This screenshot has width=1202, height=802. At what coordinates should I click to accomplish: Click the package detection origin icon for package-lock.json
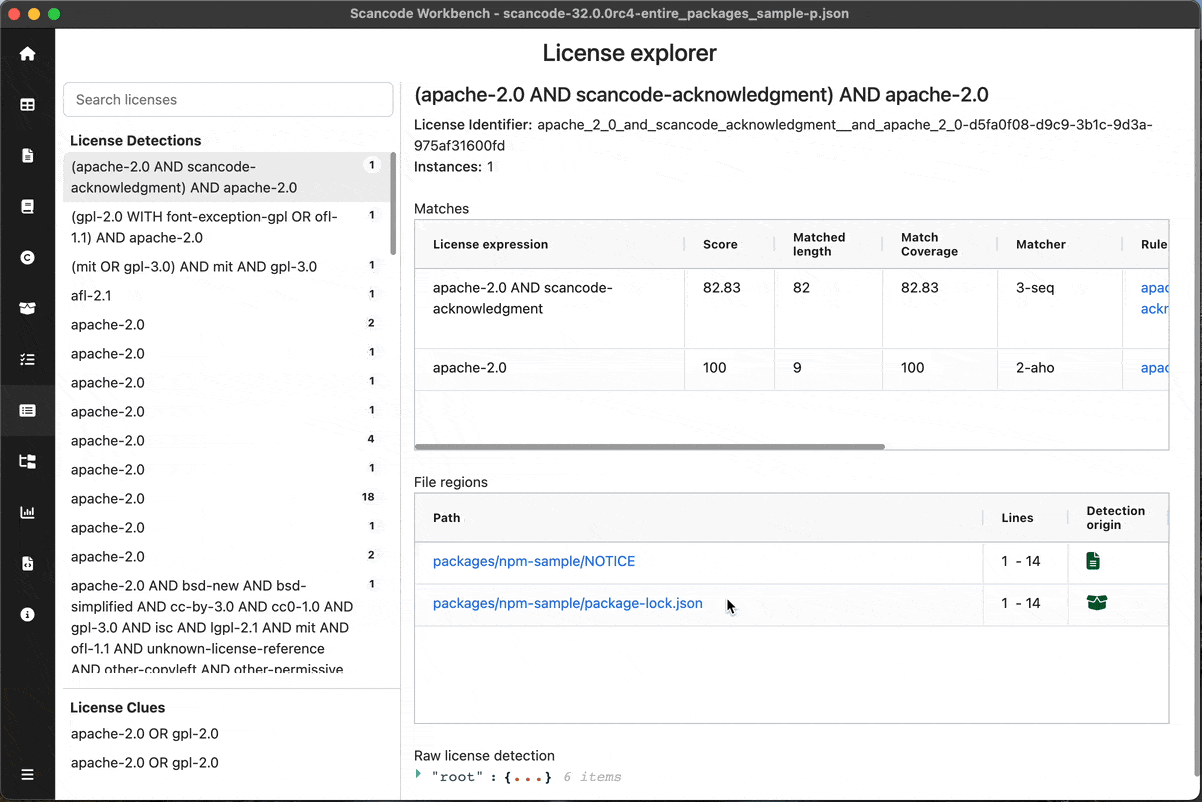(x=1096, y=603)
